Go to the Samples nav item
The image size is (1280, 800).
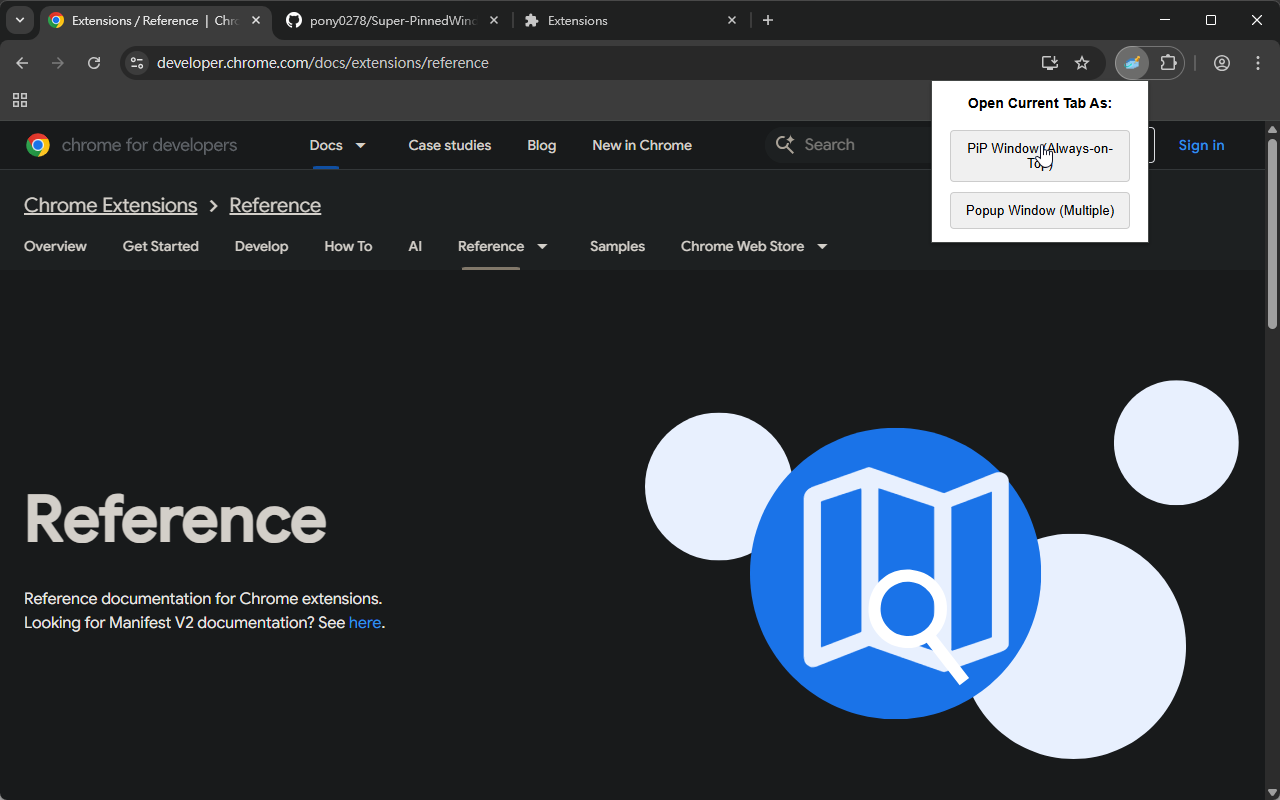[617, 246]
